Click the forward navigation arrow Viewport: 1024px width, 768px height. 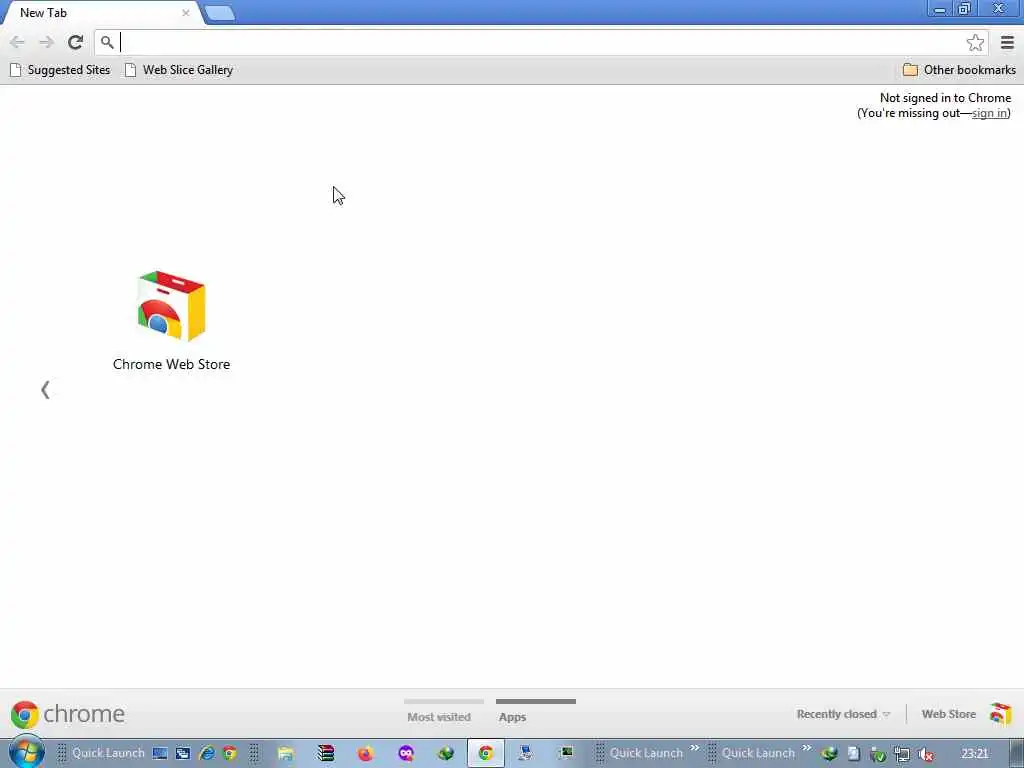point(46,42)
